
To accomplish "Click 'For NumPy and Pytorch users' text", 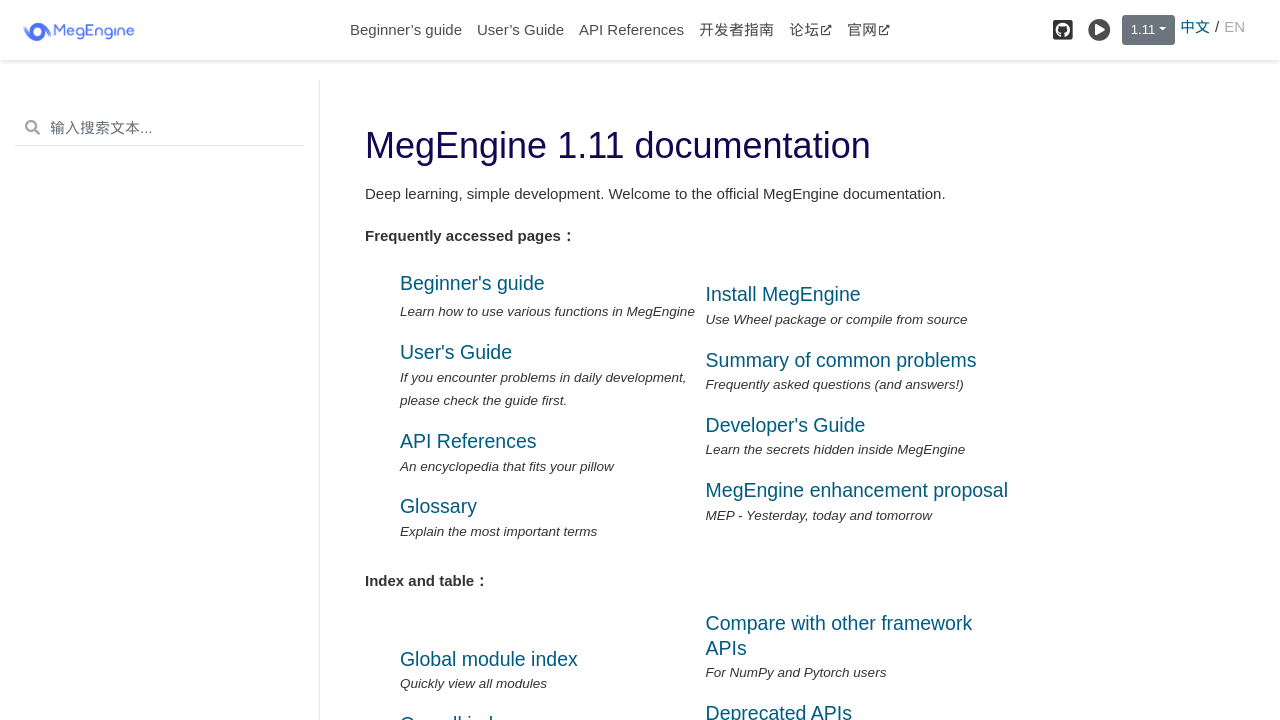I will (796, 673).
